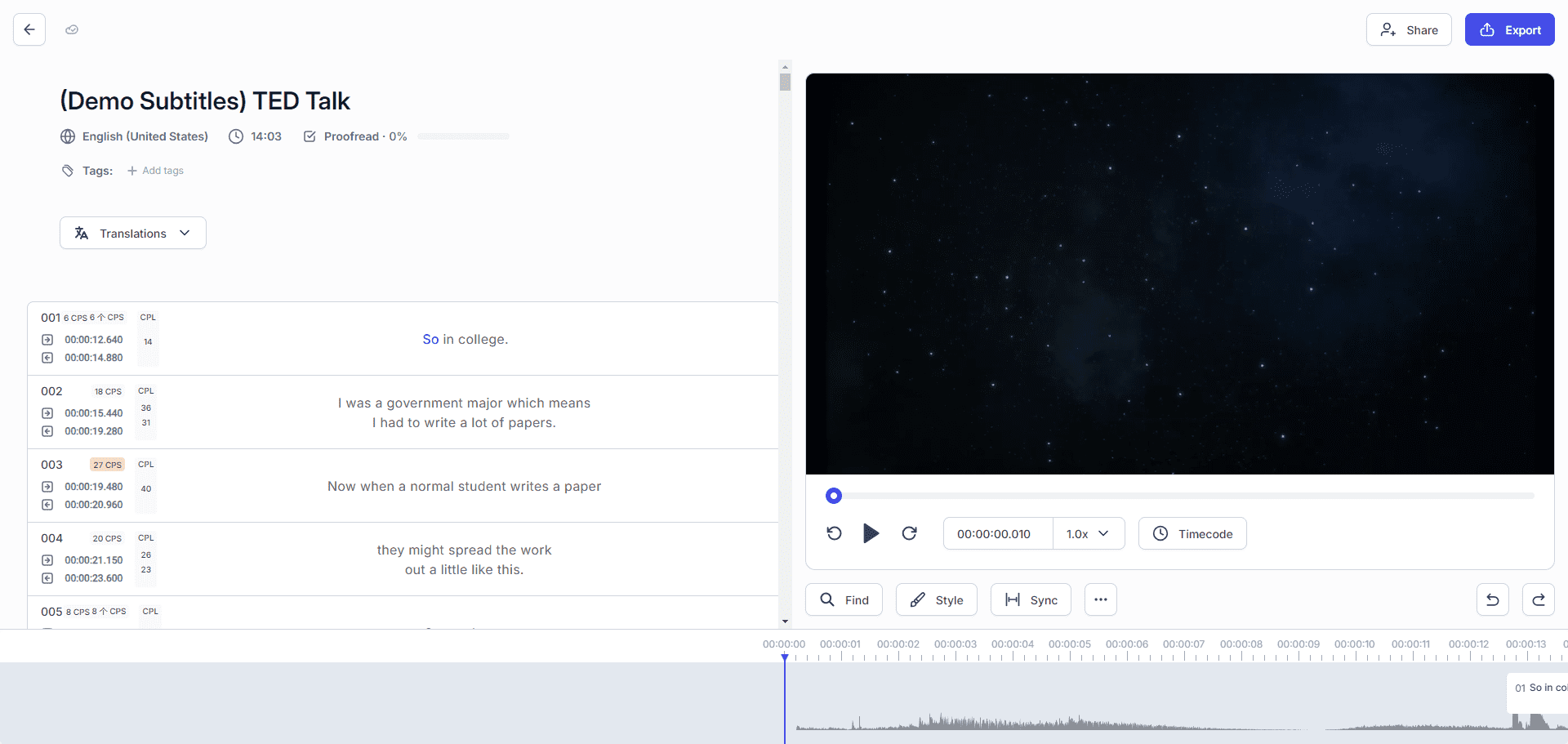Click the video preview area
Viewport: 1568px width, 744px height.
(x=1179, y=274)
